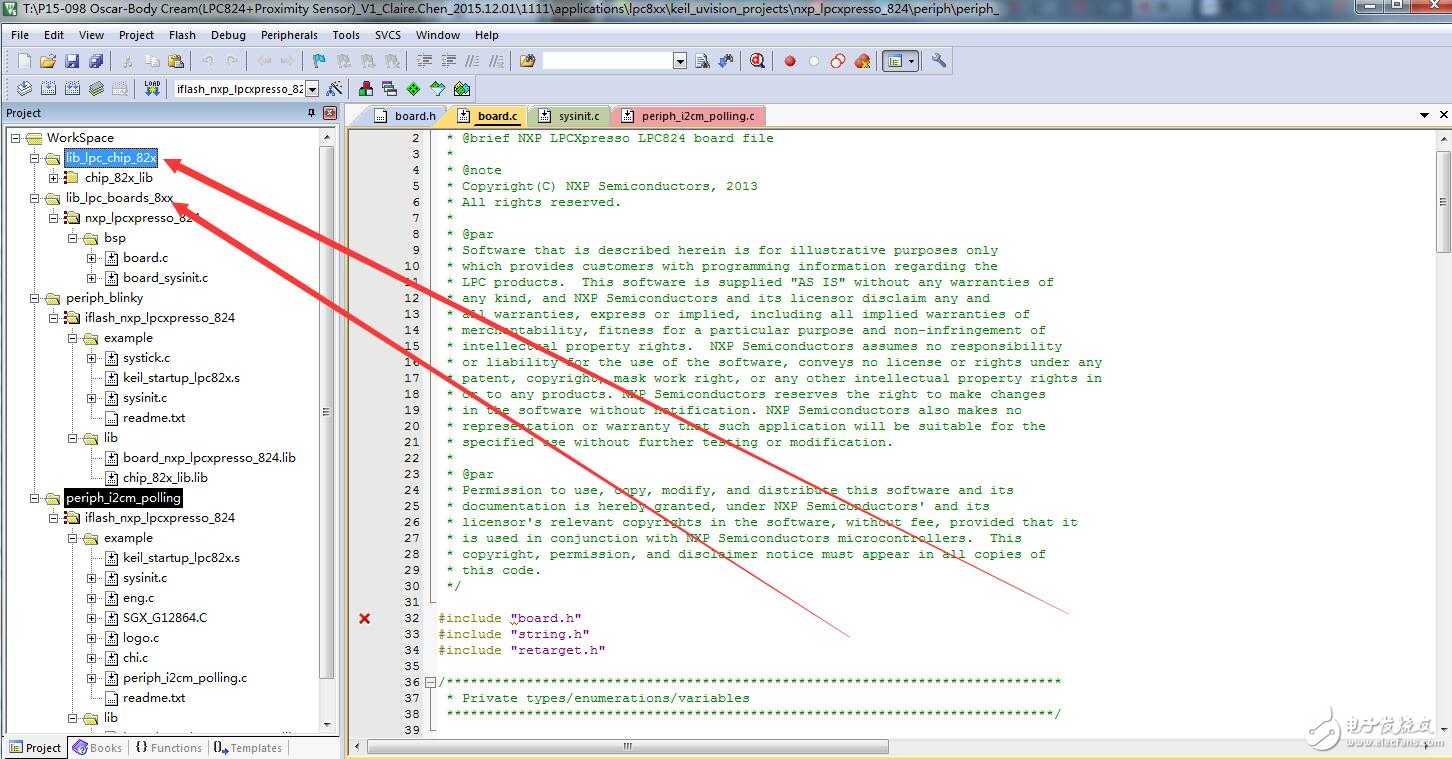Switch to the Functions panel tab
This screenshot has height=759, width=1452.
(168, 748)
